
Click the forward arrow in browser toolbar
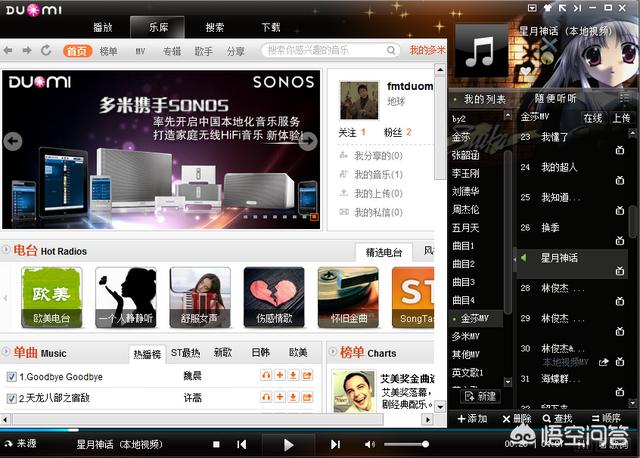click(x=27, y=50)
